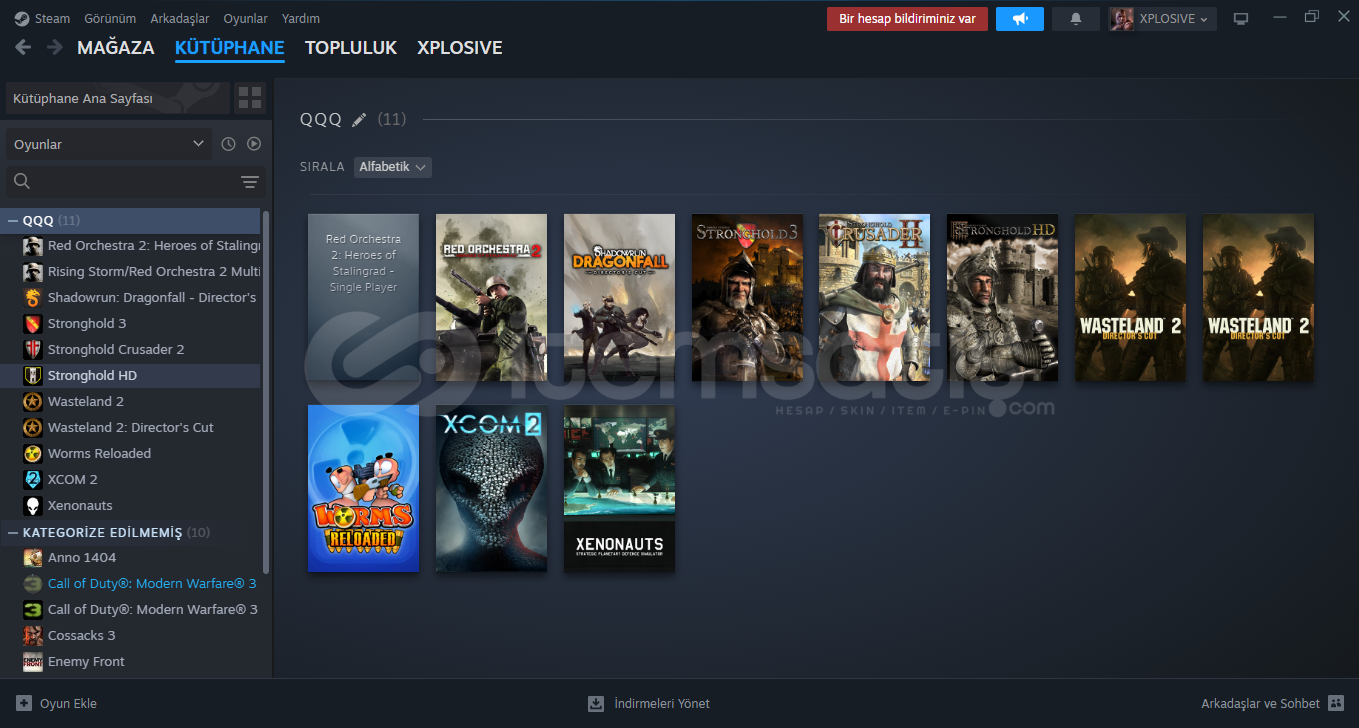The image size is (1359, 728).
Task: Sort by recent activity clock icon
Action: [228, 144]
